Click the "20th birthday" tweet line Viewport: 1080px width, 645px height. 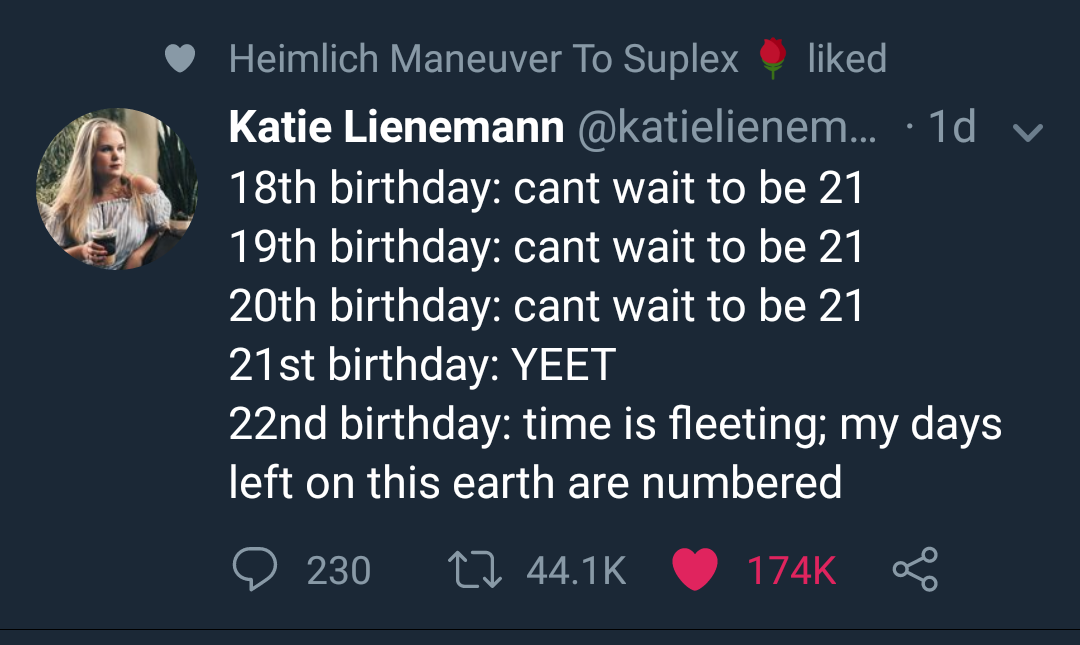(546, 306)
